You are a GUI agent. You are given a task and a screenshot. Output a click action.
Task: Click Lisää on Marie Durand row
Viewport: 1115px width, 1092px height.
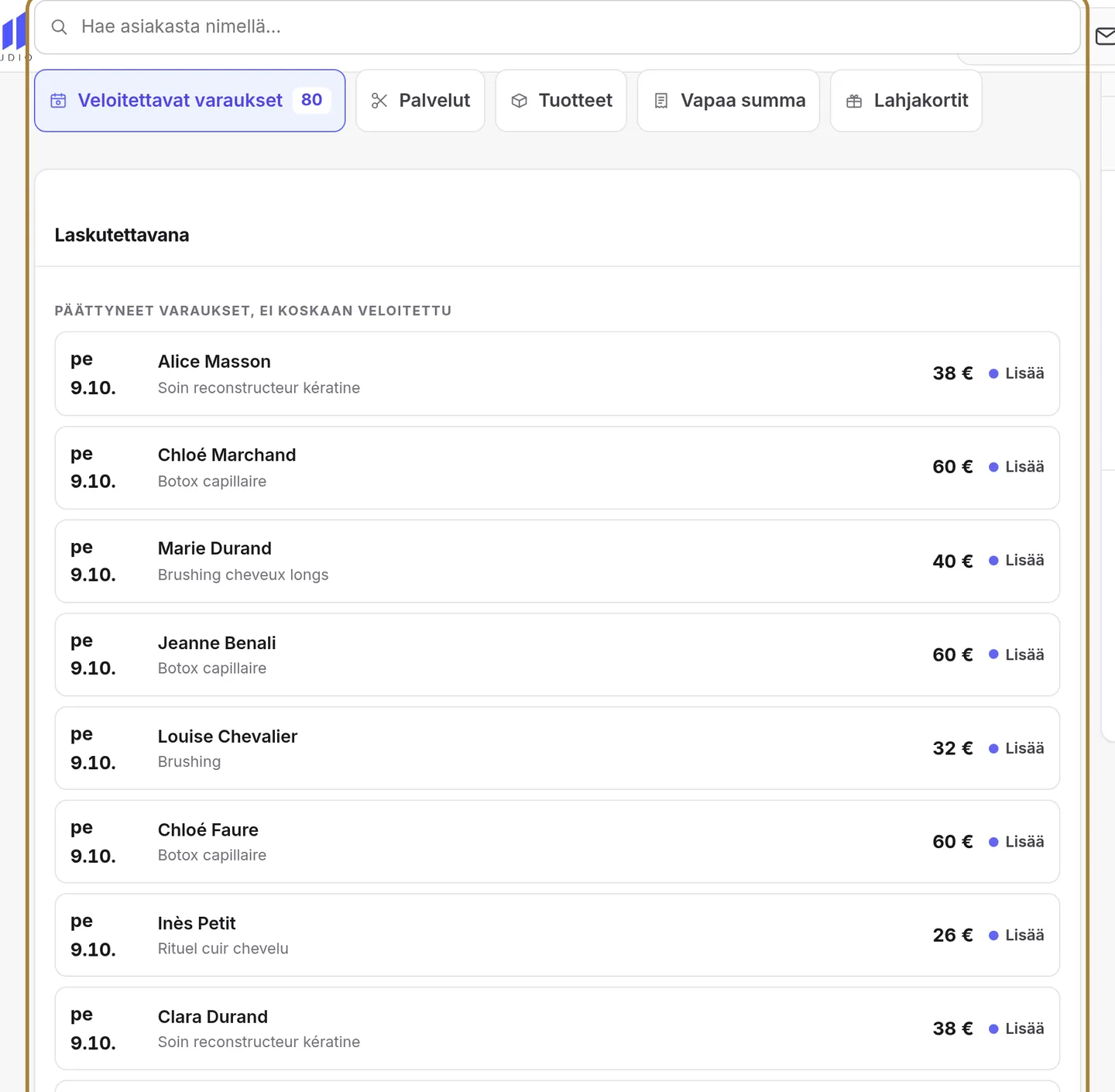point(1016,561)
